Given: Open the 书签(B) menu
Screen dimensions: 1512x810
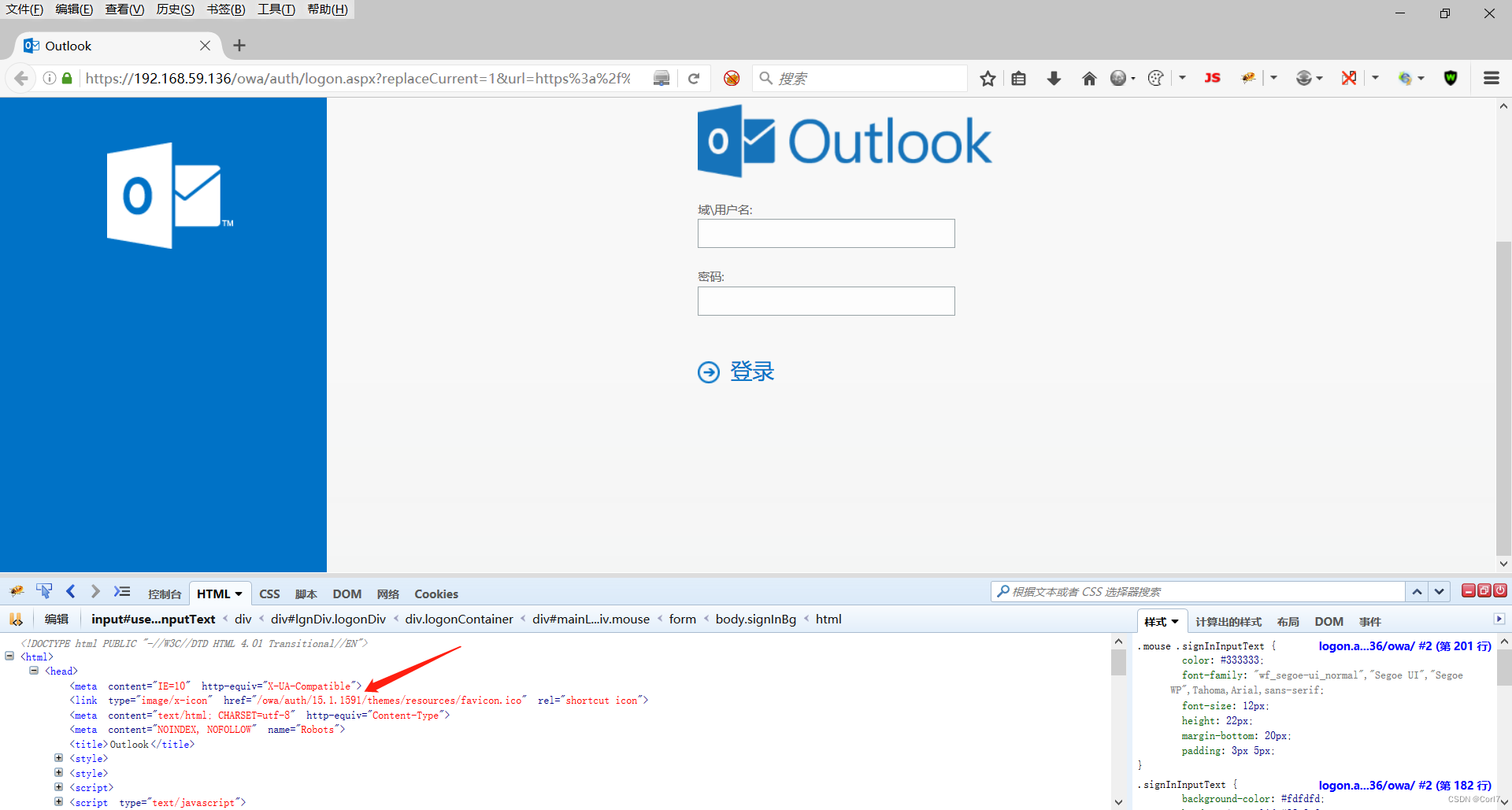Looking at the screenshot, I should (226, 9).
